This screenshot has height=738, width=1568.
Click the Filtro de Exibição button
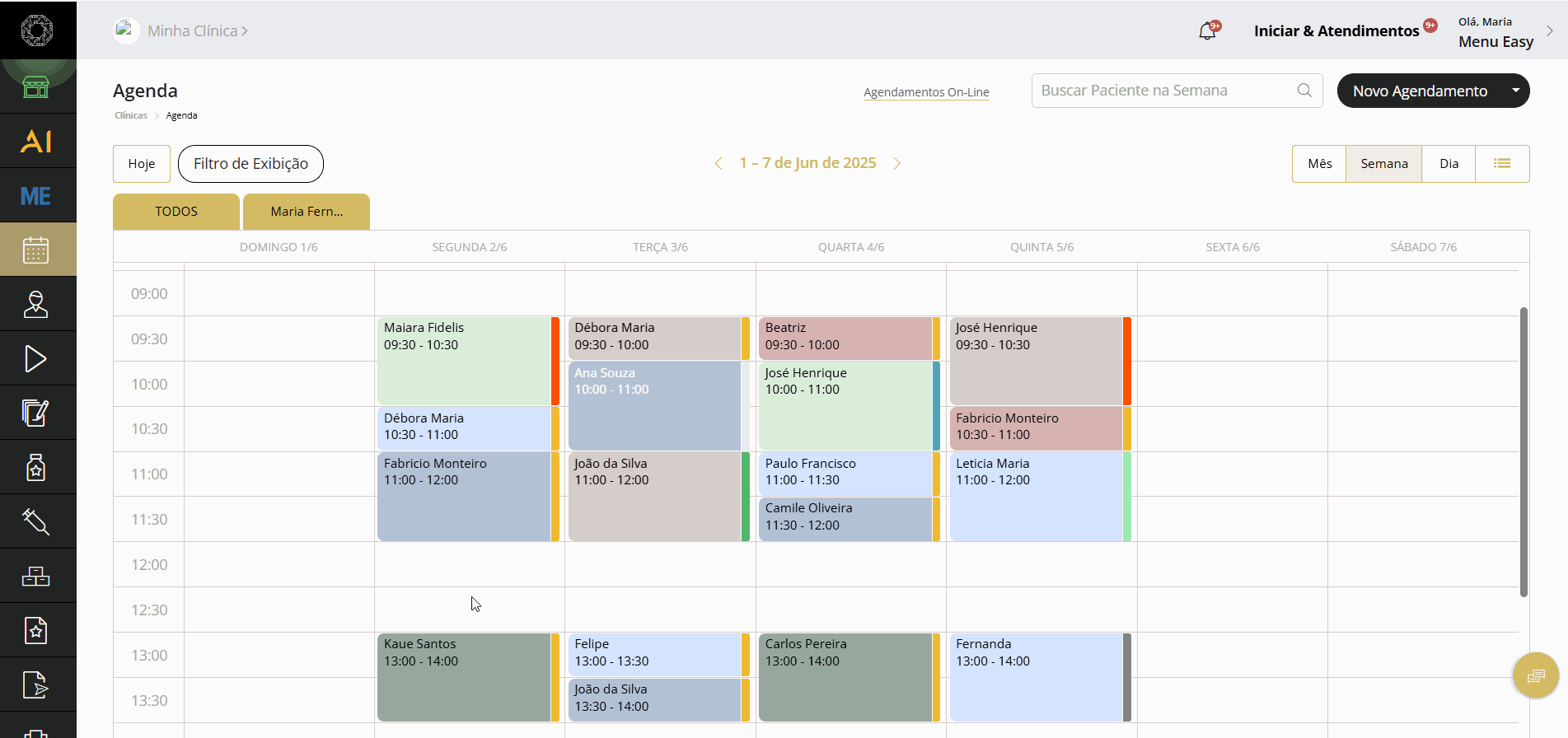[250, 164]
